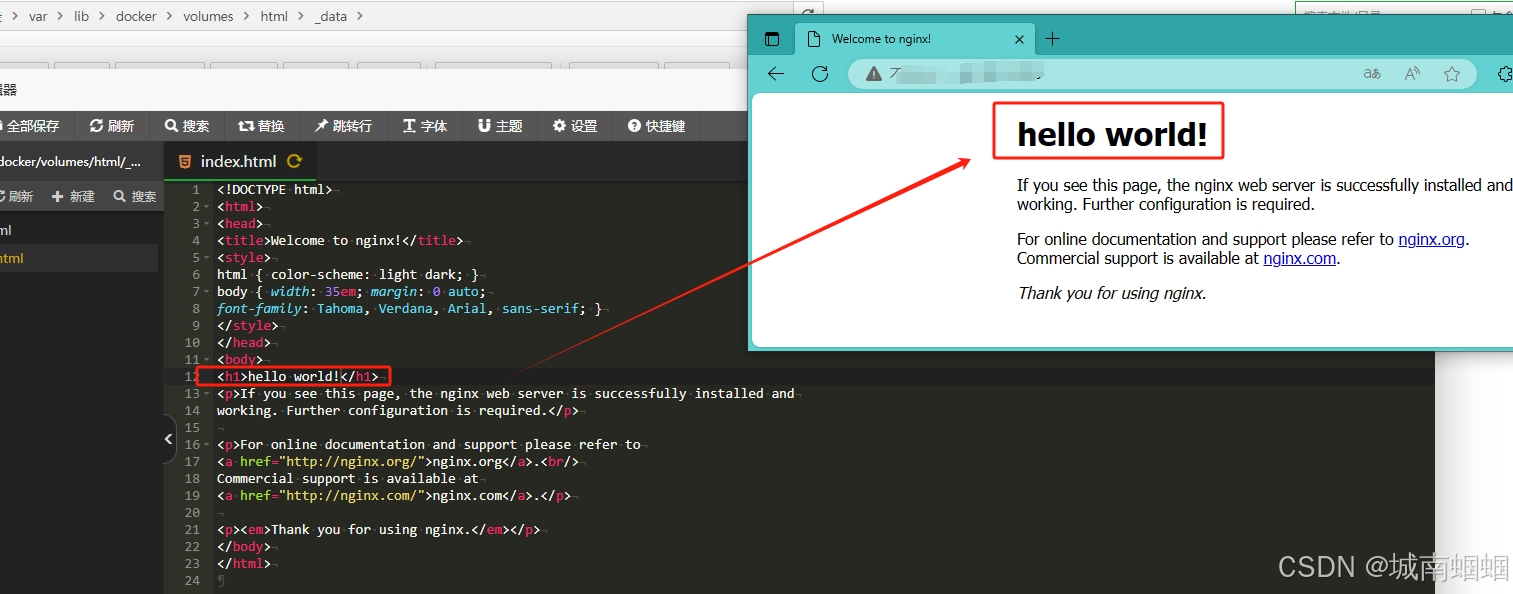Go to the 'var' breadcrumb folder
The image size is (1513, 594).
tap(38, 16)
